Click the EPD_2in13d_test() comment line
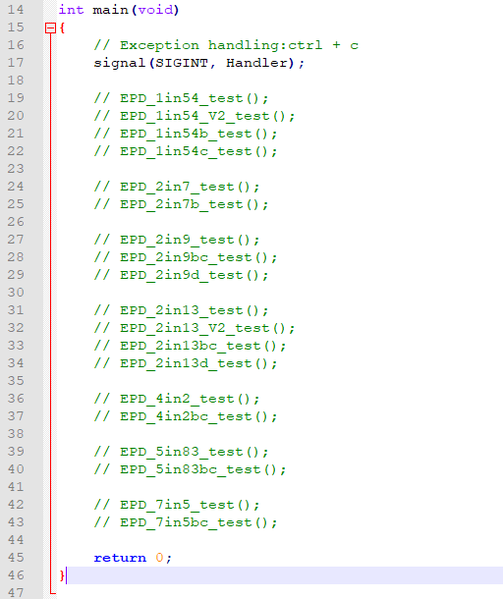503x599 pixels. (186, 363)
